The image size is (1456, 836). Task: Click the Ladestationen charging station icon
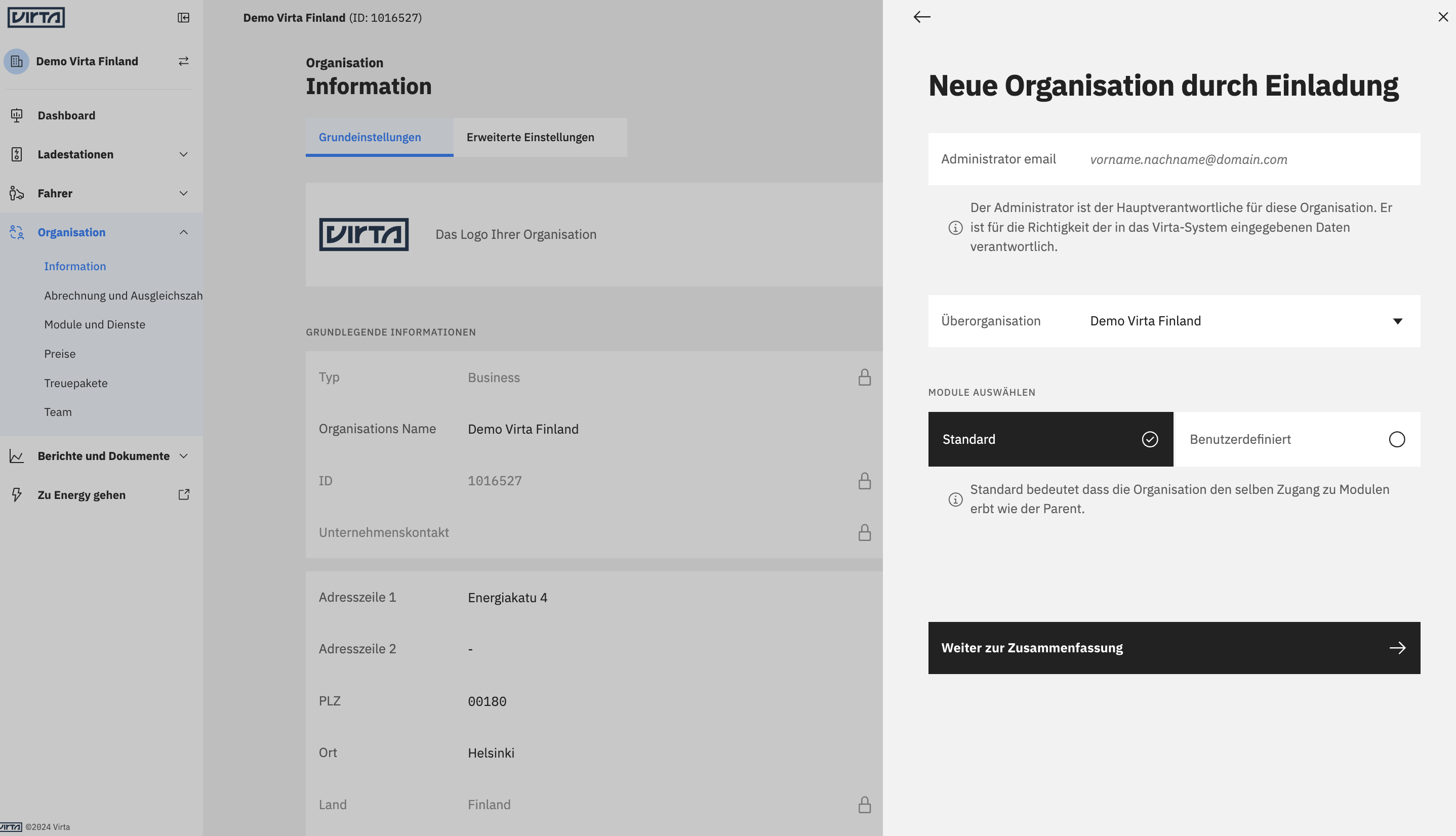[x=17, y=154]
